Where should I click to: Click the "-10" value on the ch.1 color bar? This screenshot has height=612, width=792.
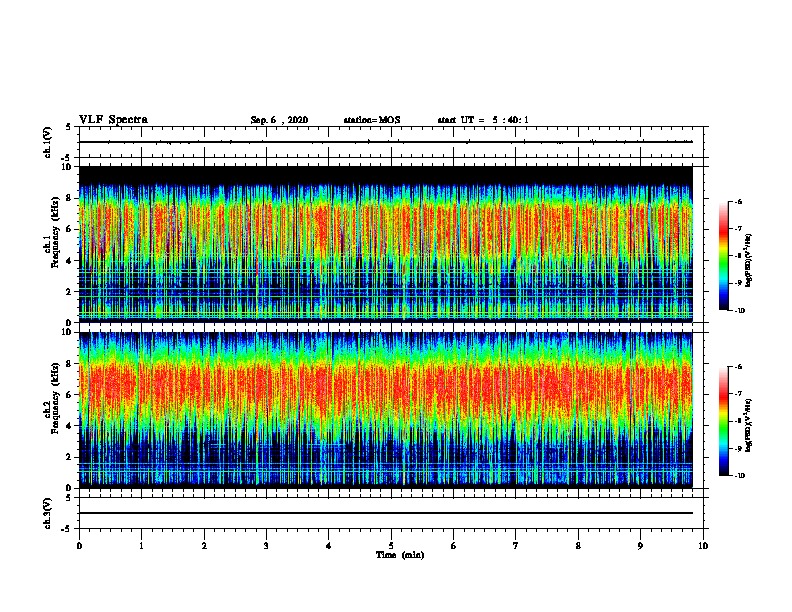[x=740, y=311]
